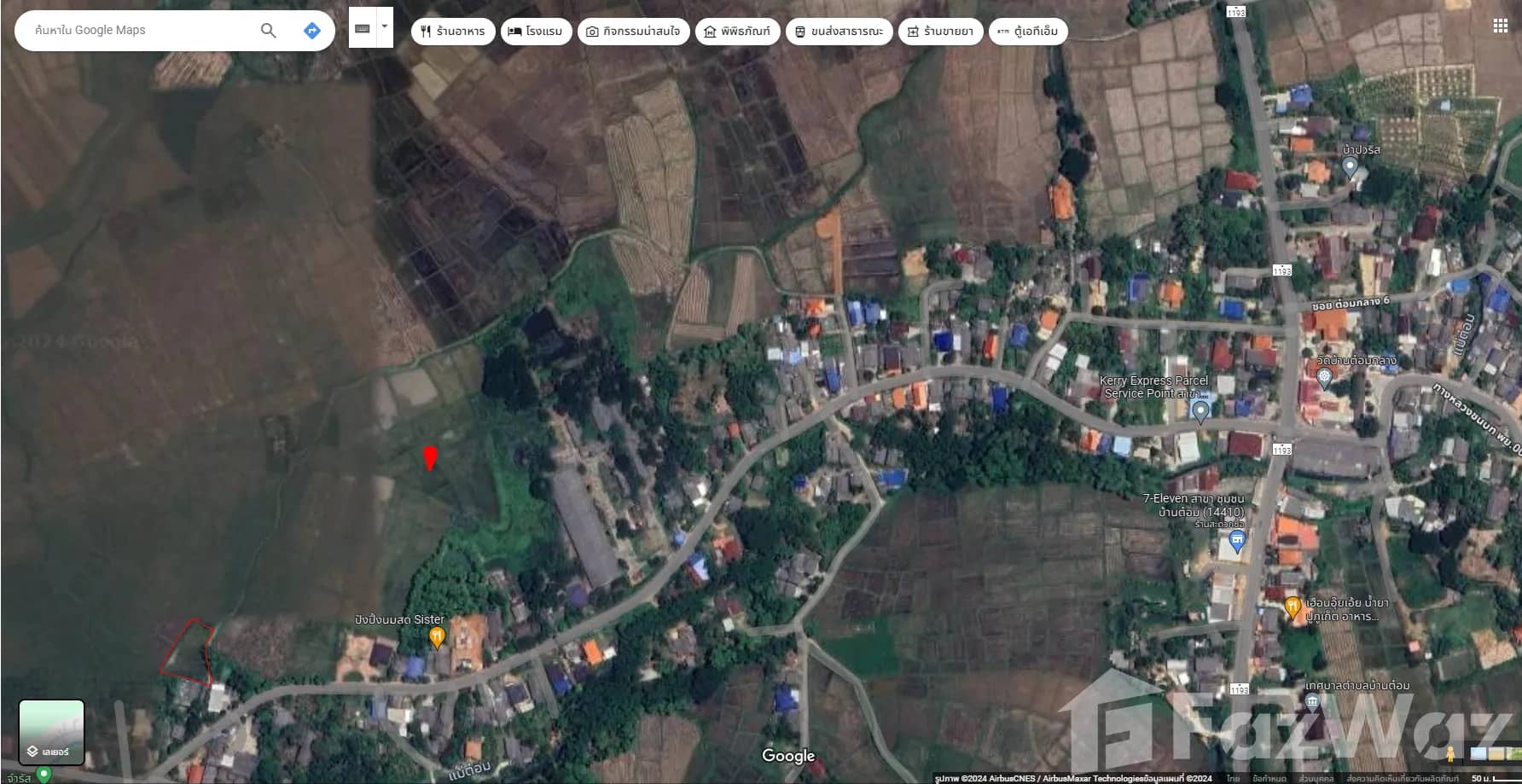This screenshot has width=1522, height=784.
Task: Open the ข้อกำหนด (terms) footer link
Action: tap(1269, 778)
